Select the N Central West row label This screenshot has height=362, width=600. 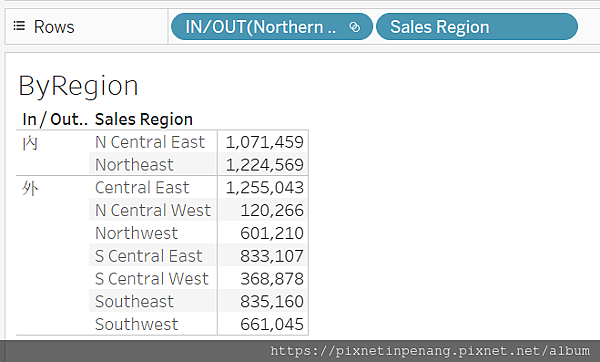click(x=153, y=210)
